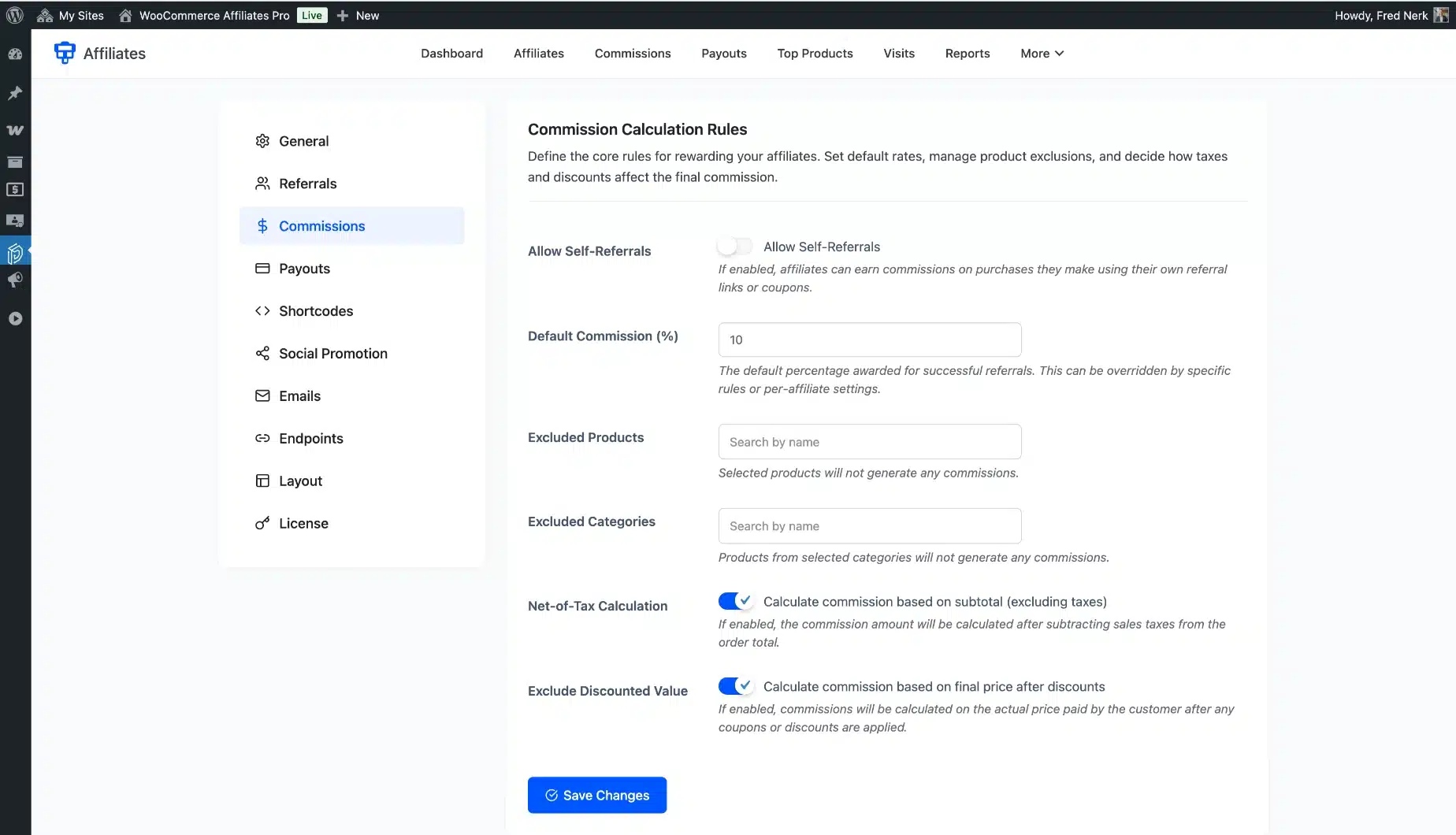The image size is (1456, 835).
Task: Expand the More dropdown menu
Action: (1042, 54)
